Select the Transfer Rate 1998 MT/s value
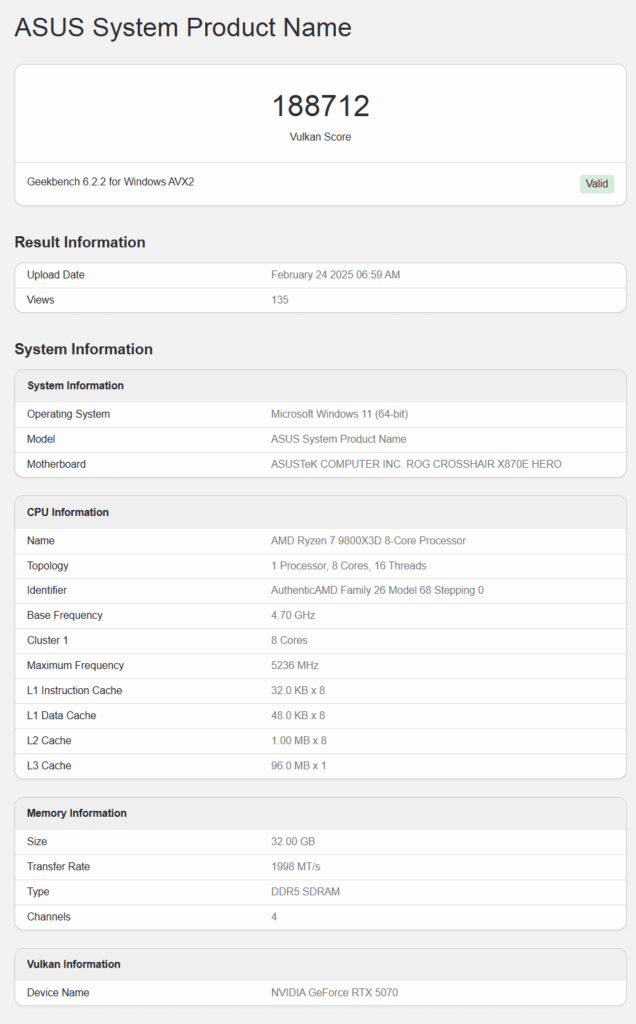The image size is (636, 1024). click(296, 867)
